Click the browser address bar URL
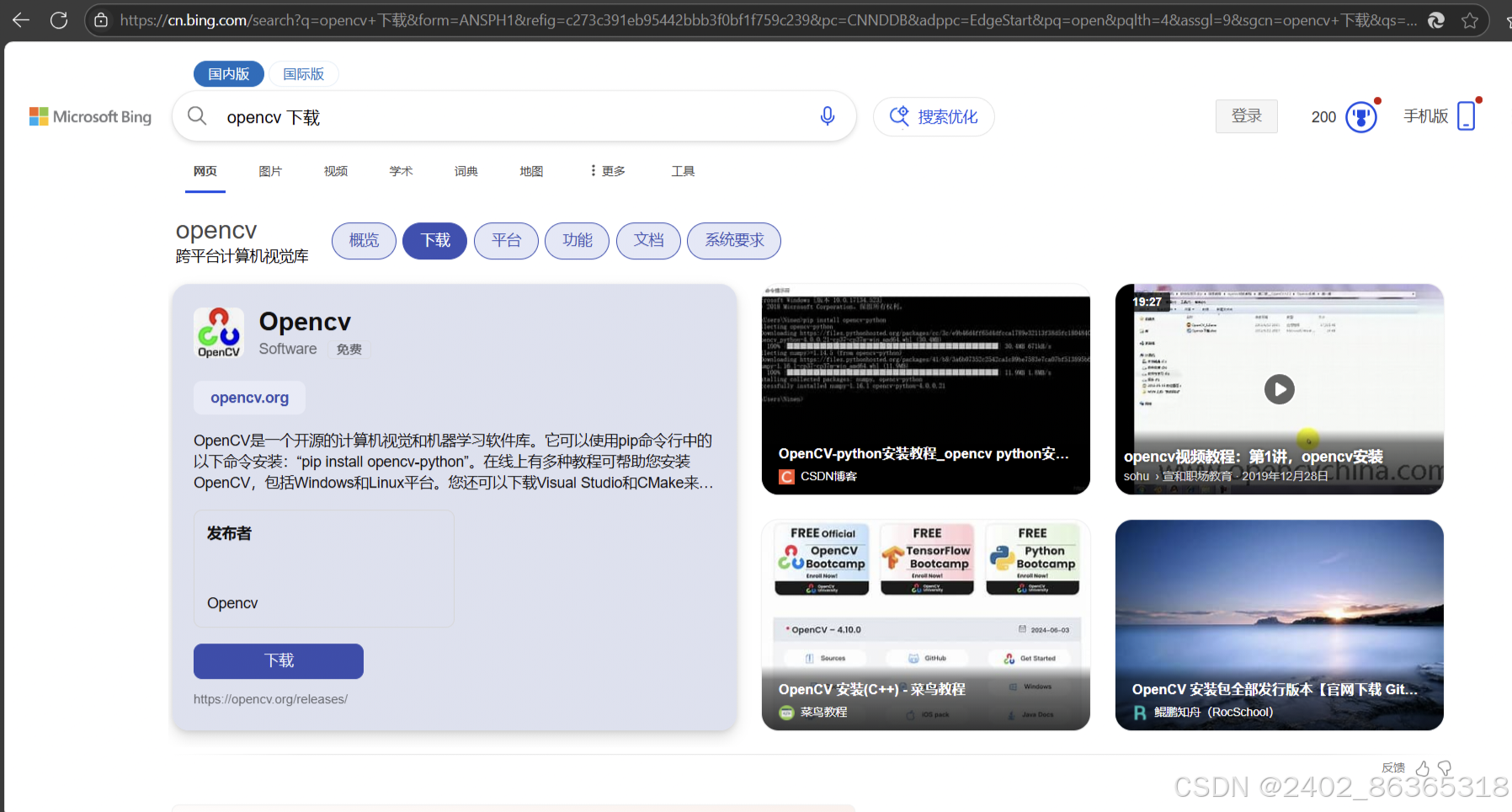This screenshot has width=1512, height=812. click(x=768, y=20)
